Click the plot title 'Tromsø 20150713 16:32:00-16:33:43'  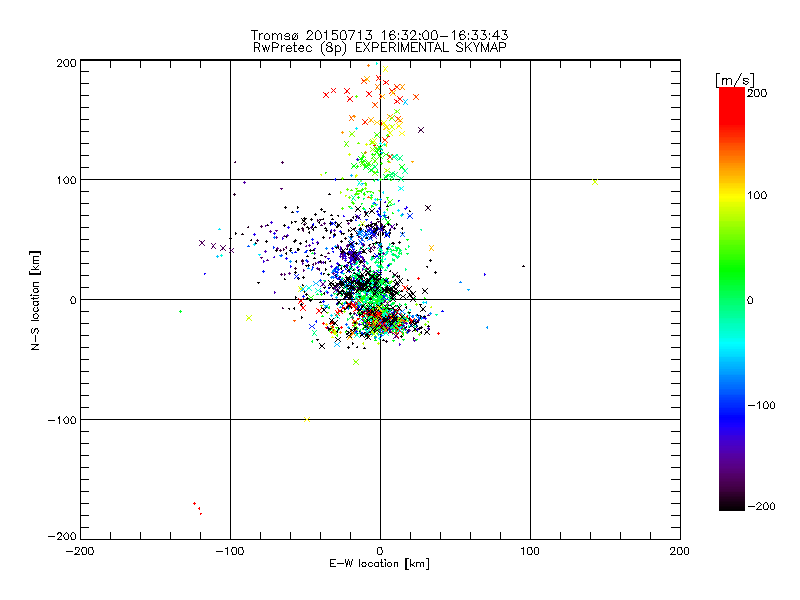379,35
